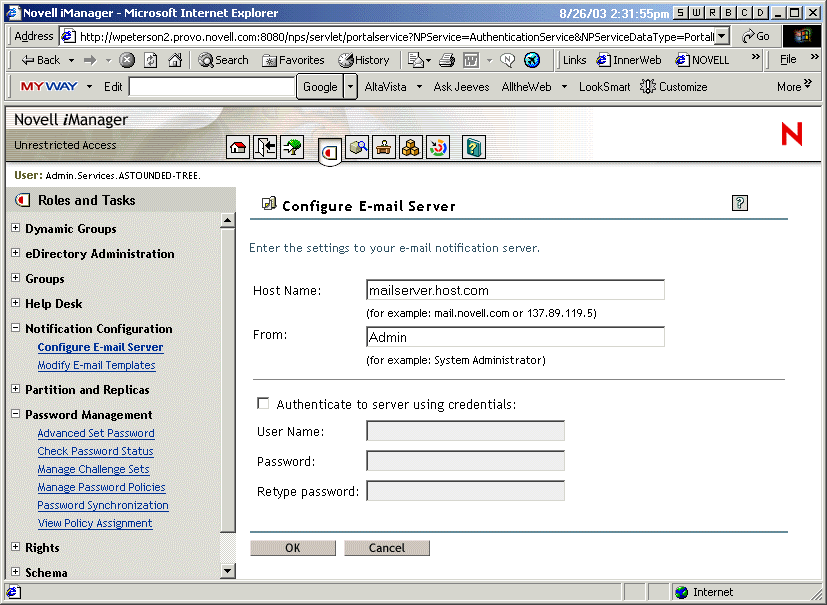Image resolution: width=827 pixels, height=605 pixels.
Task: Click the Links menu item
Action: point(573,59)
